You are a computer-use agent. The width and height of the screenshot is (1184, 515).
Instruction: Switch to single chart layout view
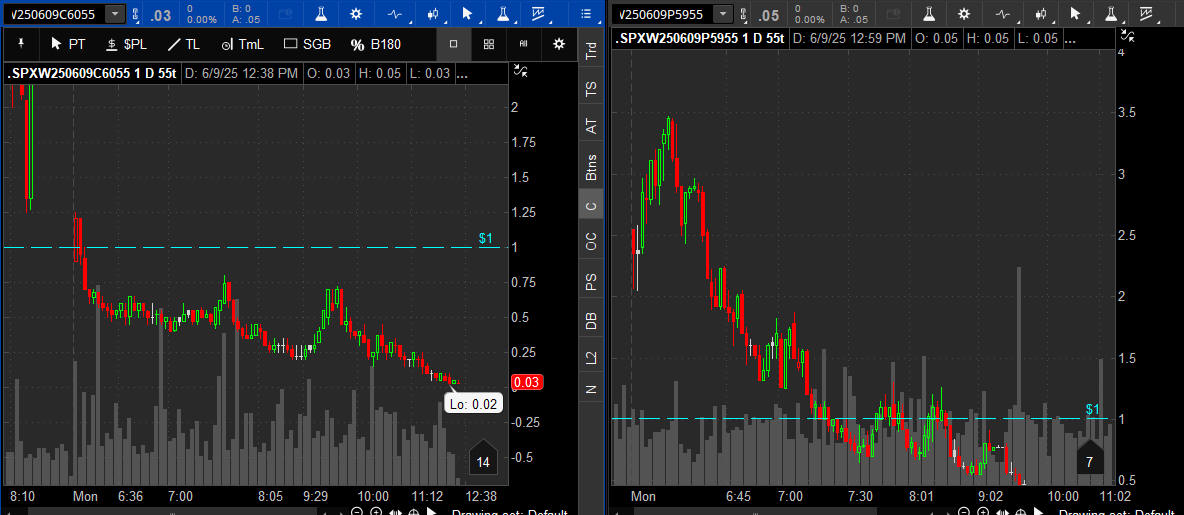point(453,44)
